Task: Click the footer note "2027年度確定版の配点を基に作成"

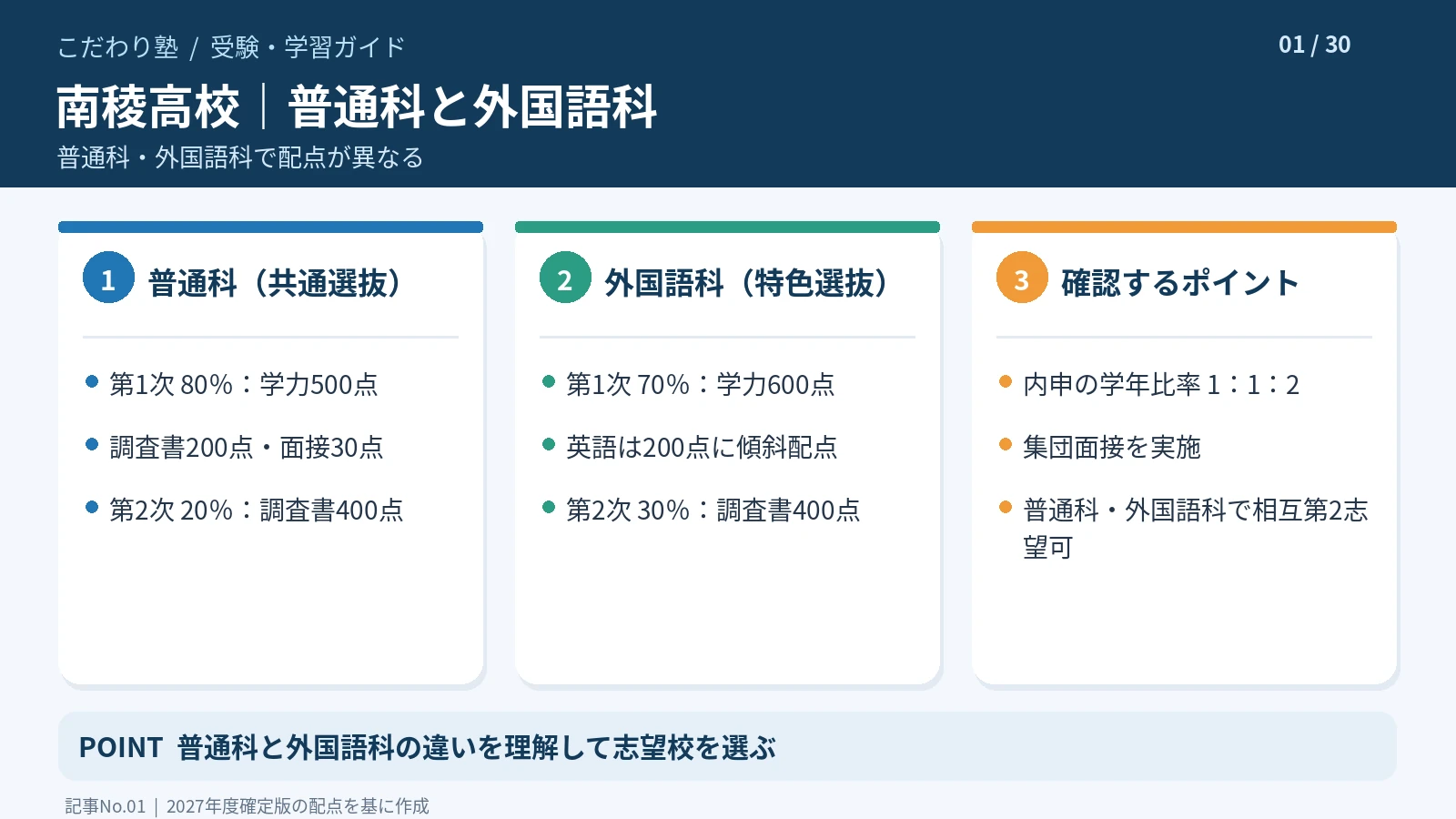Action: 298,806
